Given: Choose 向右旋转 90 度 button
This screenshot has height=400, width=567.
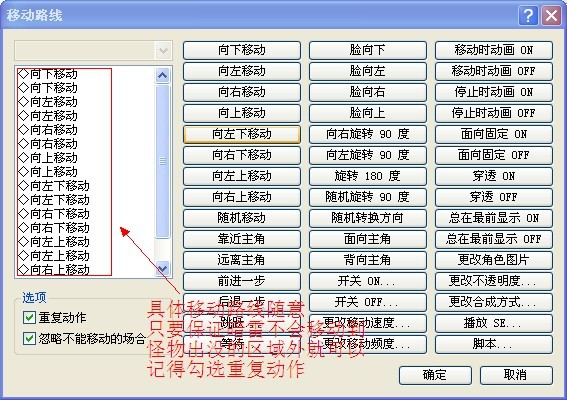Looking at the screenshot, I should 368,134.
